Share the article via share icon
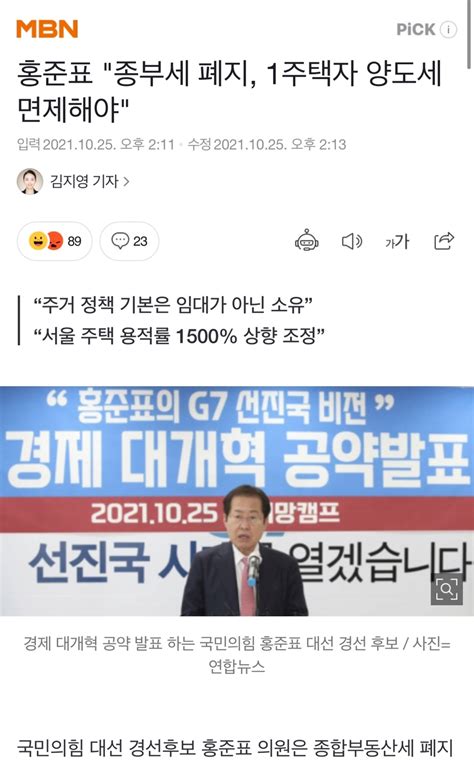 tap(444, 241)
